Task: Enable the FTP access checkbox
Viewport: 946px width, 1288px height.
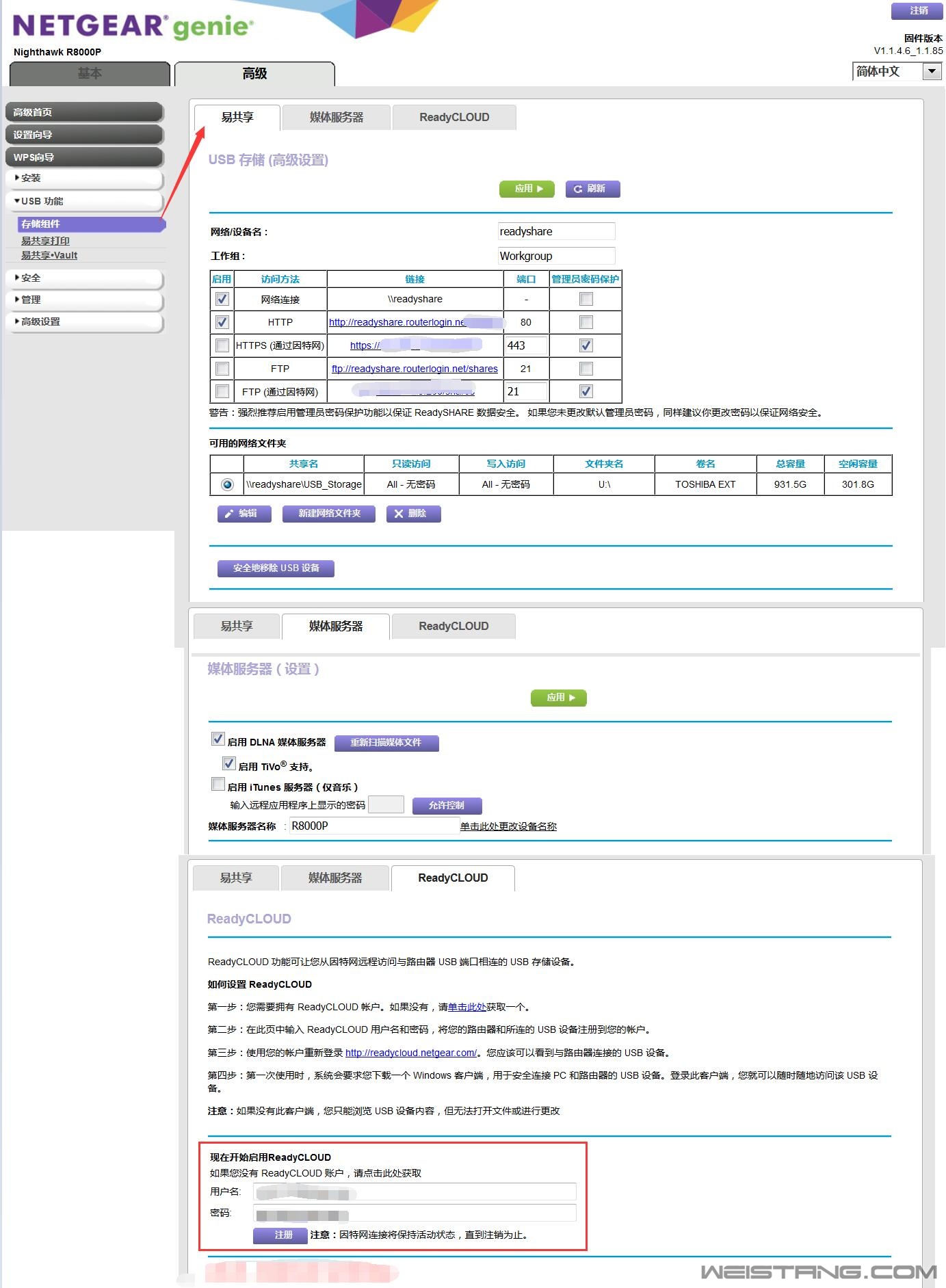Action: tap(222, 369)
